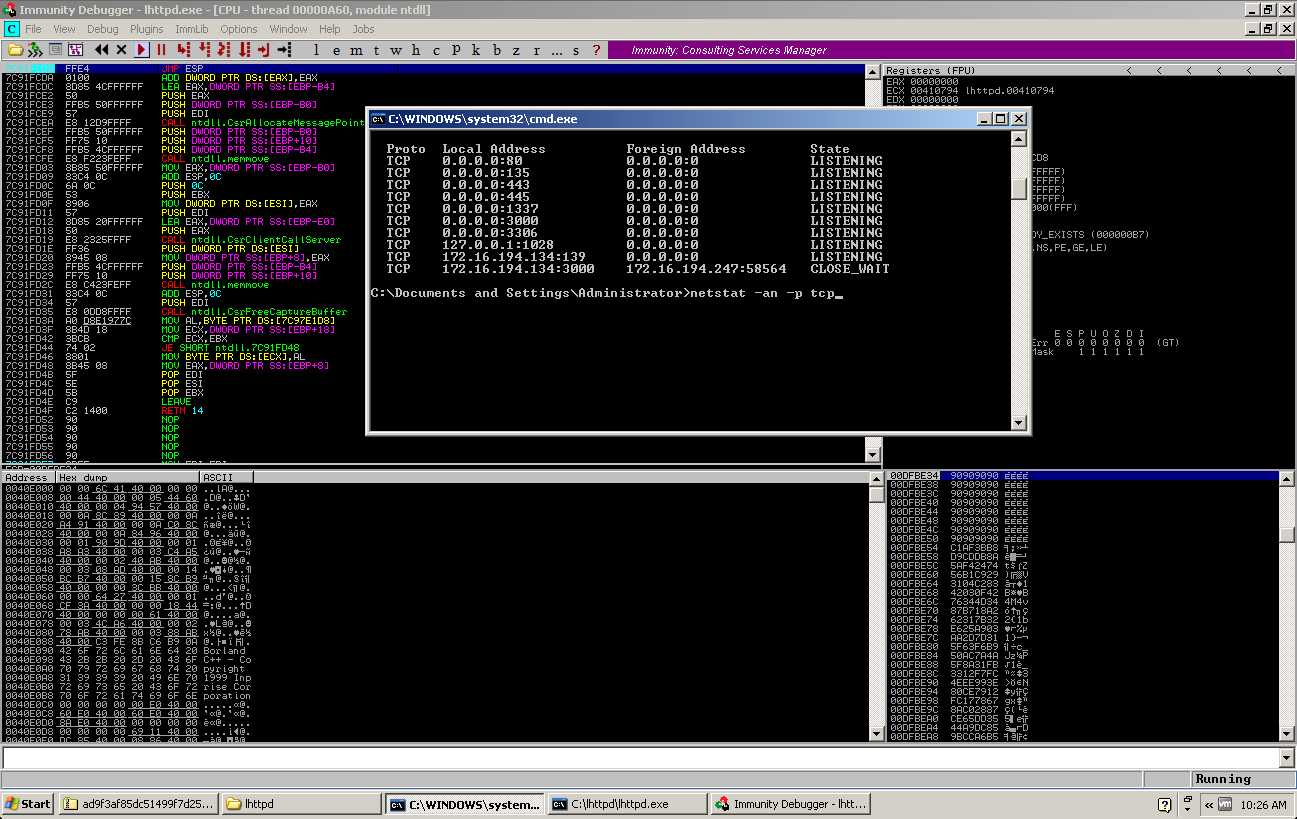
Task: Click the Restart program rewind icon
Action: click(101, 50)
